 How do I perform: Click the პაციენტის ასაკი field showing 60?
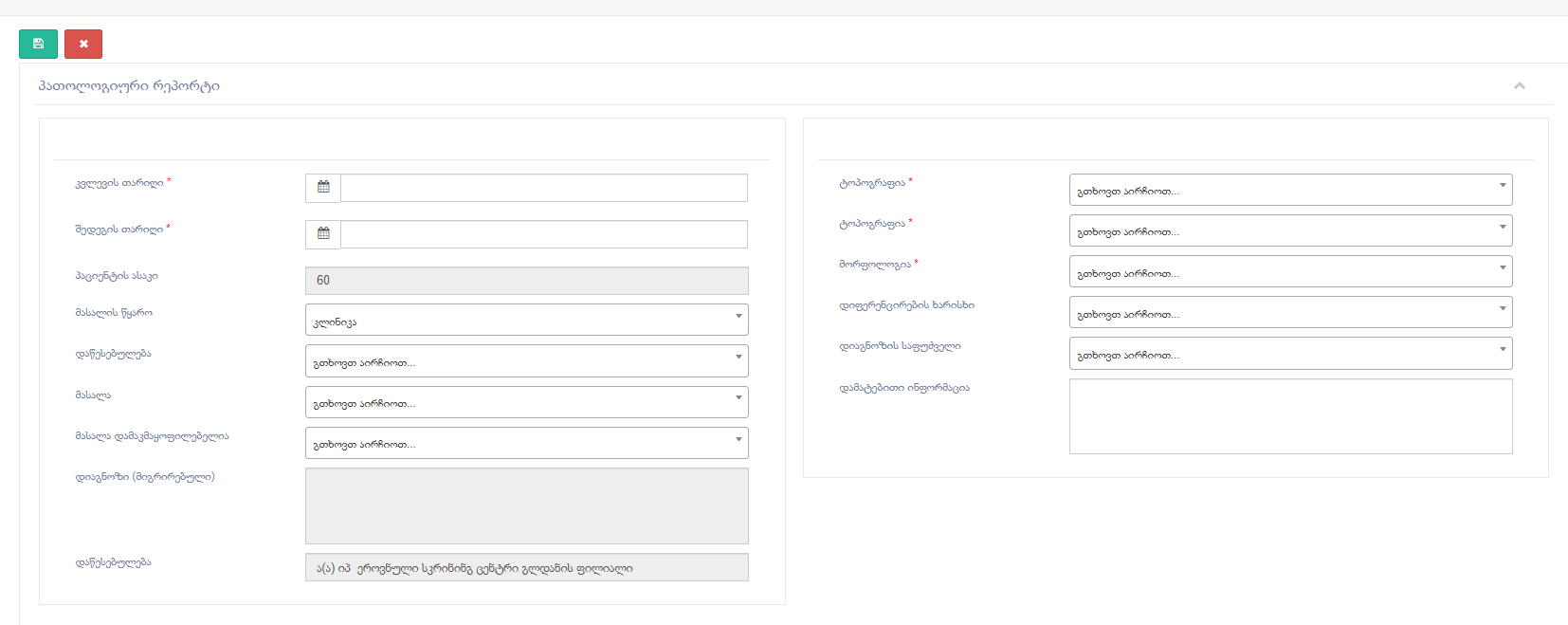(x=526, y=281)
